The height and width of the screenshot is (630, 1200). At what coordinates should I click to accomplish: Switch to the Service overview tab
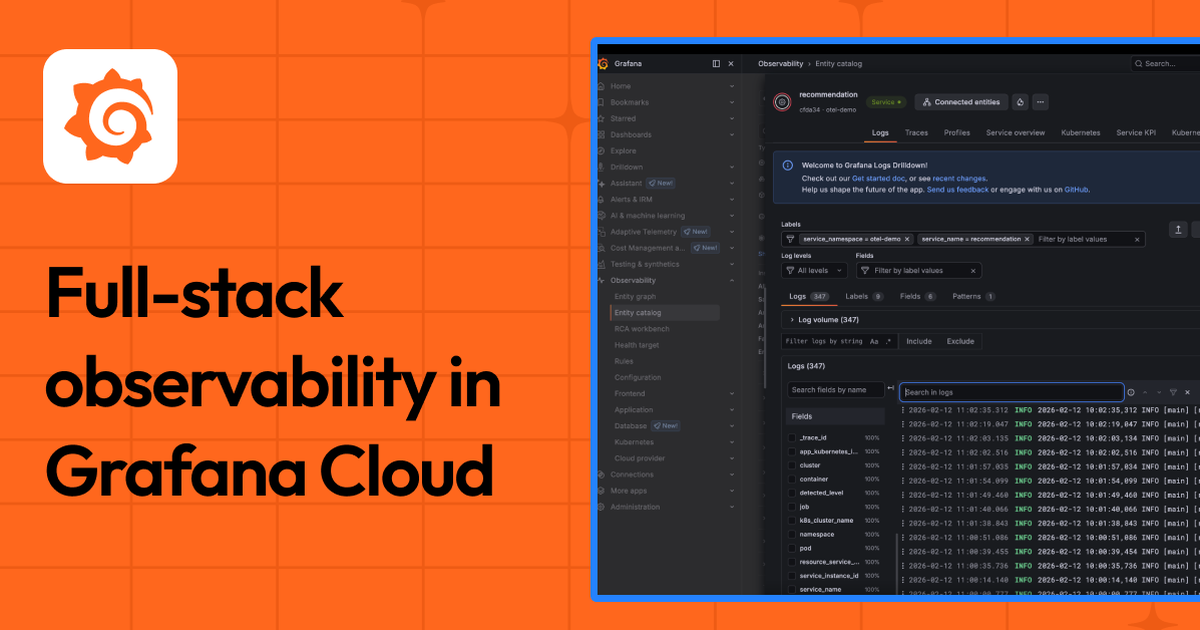pos(1015,132)
